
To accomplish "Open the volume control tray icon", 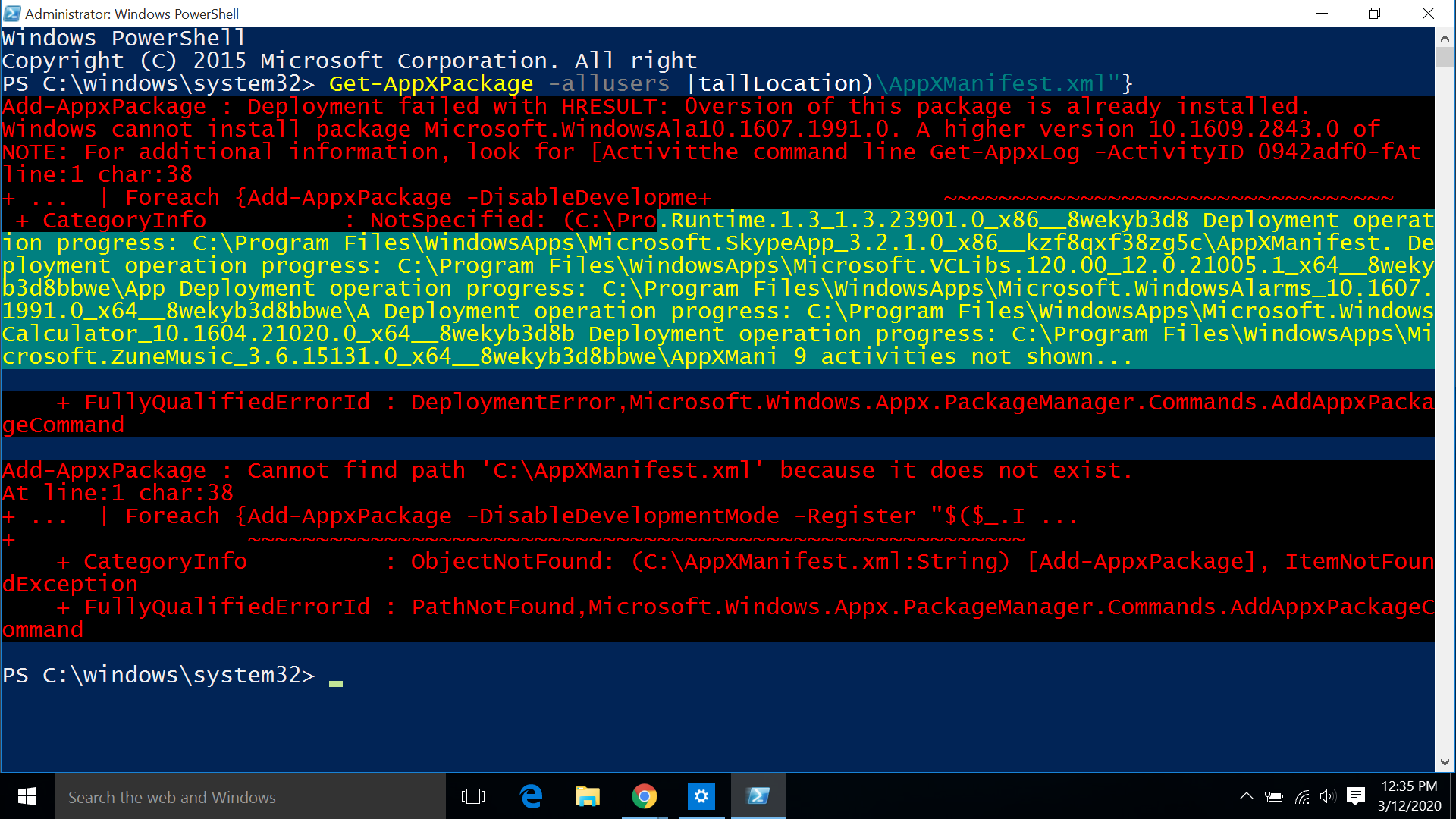I will pos(1328,796).
